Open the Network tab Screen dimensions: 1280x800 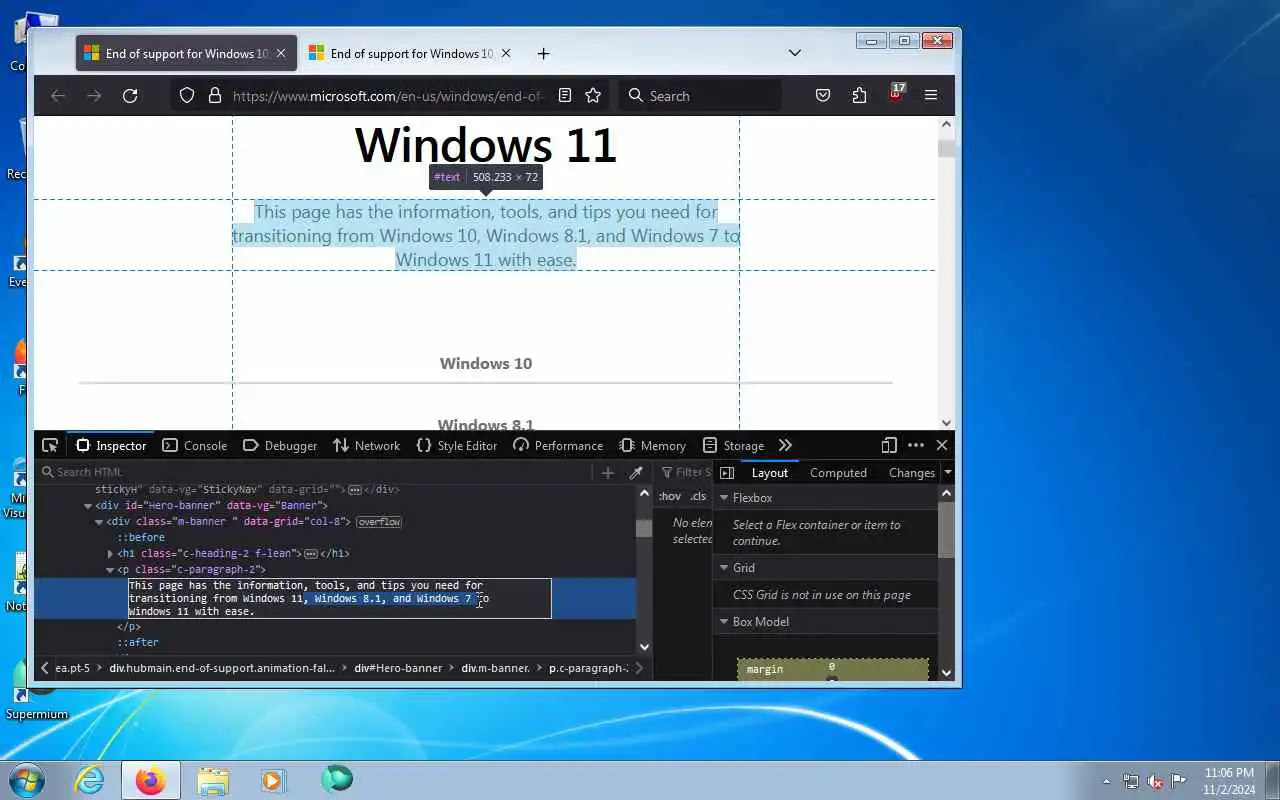367,446
